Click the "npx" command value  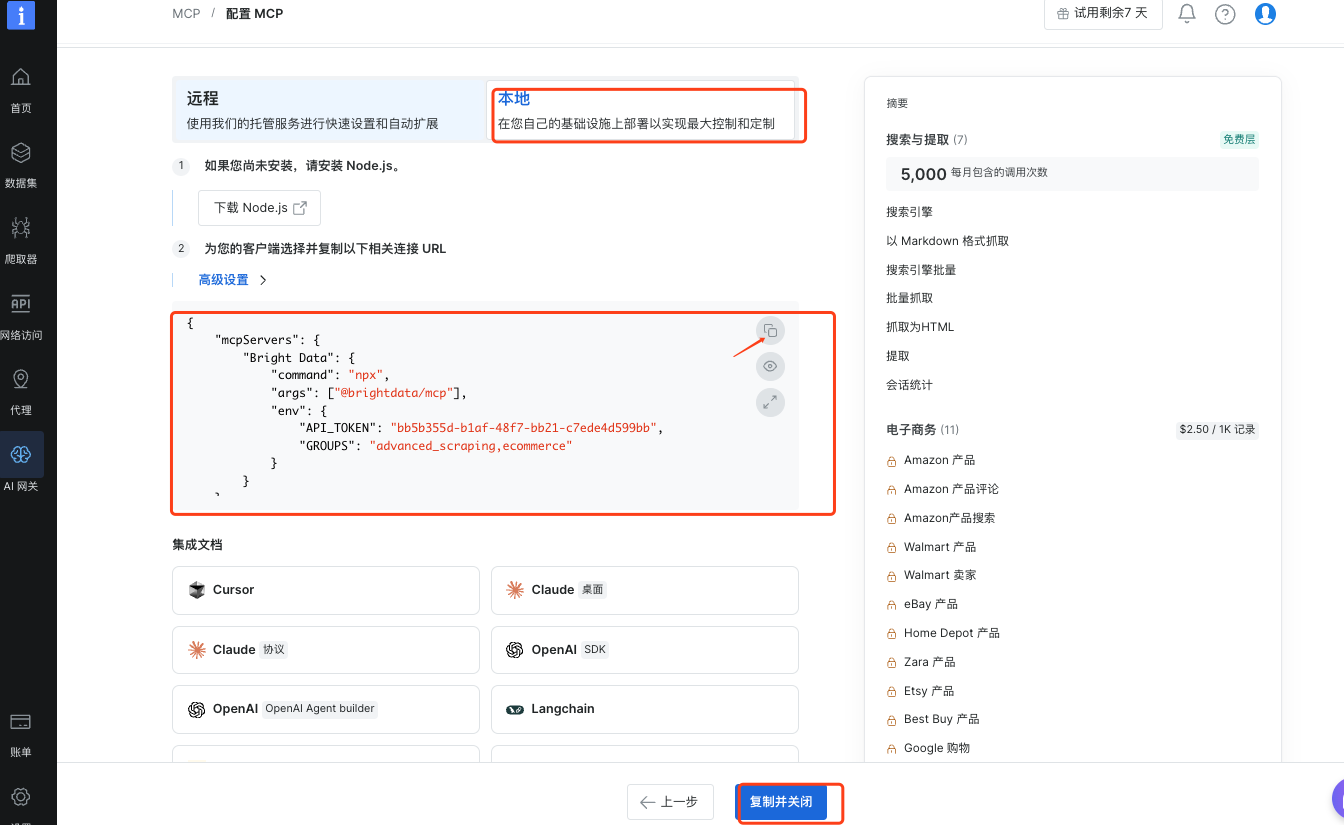tap(366, 375)
